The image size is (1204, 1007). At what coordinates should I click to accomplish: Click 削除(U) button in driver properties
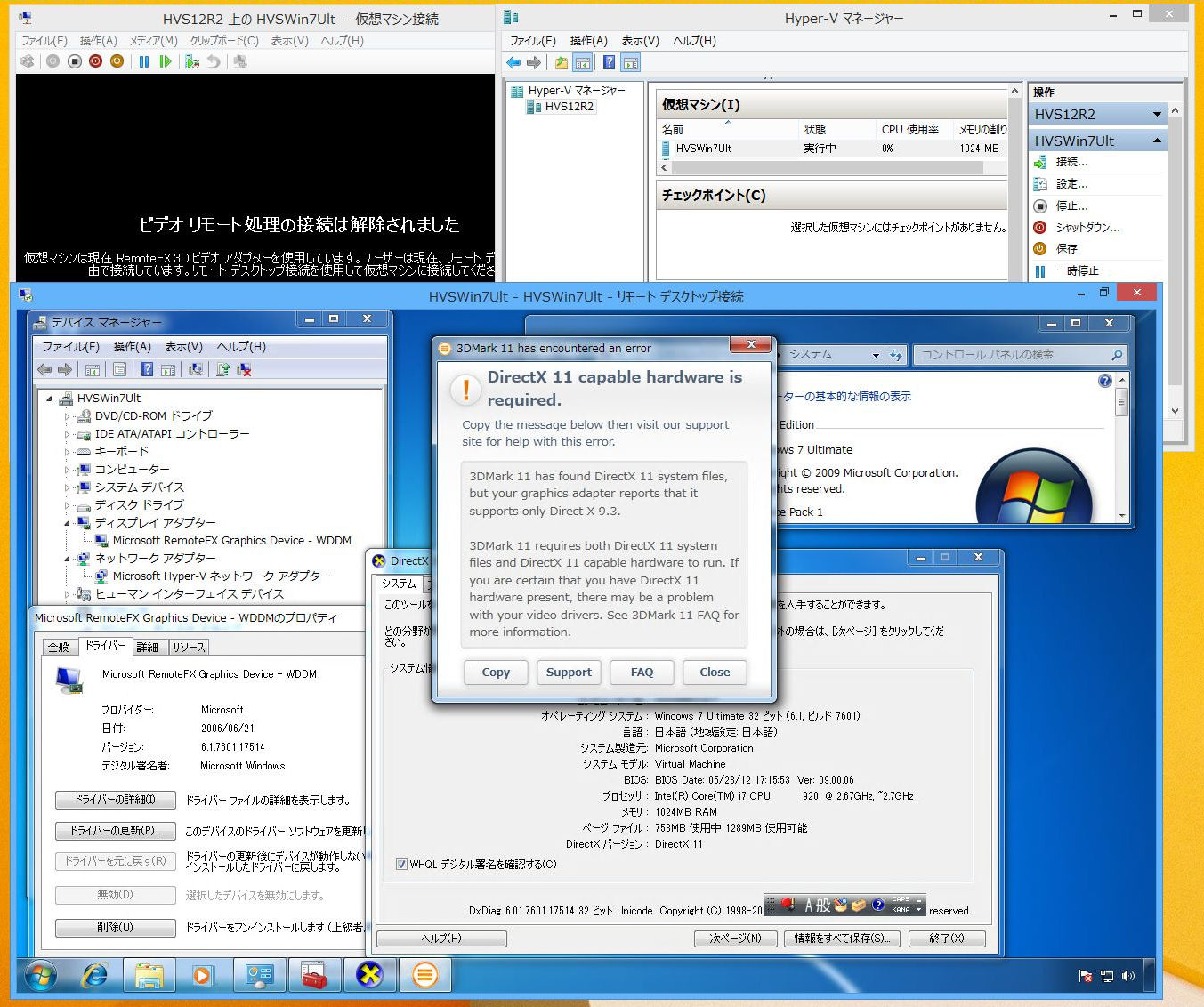click(x=116, y=928)
